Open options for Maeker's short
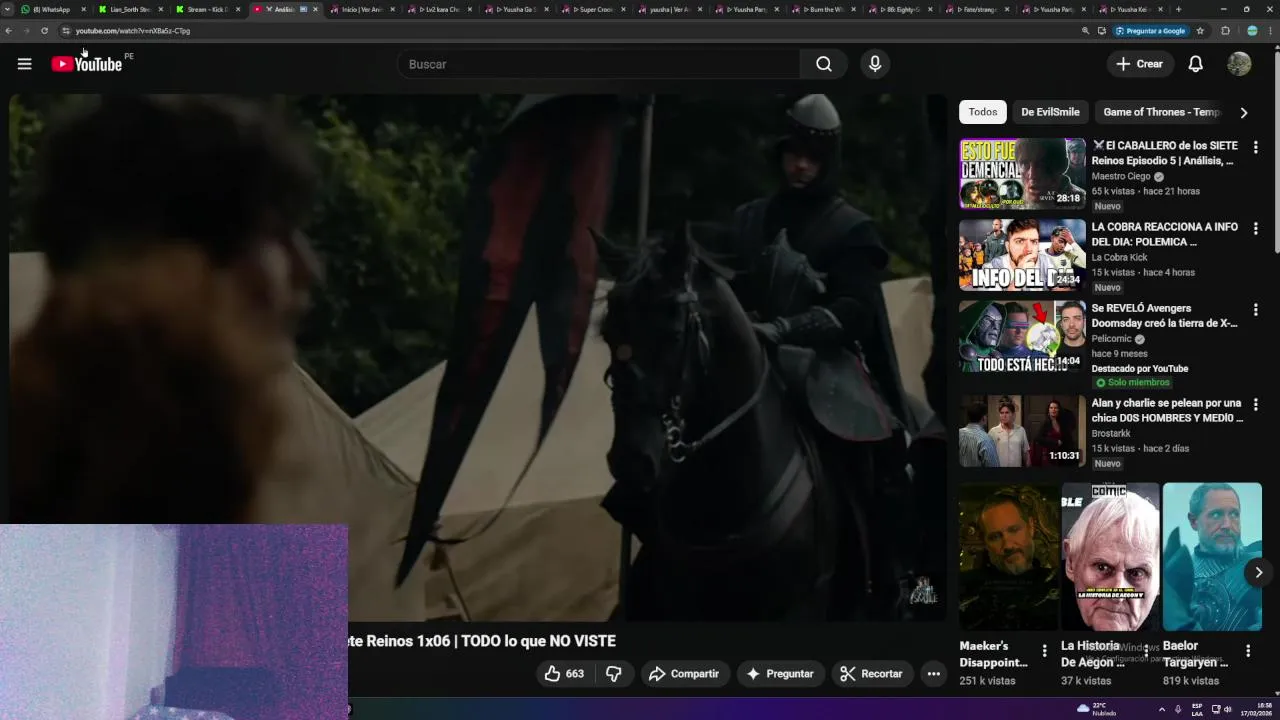The width and height of the screenshot is (1280, 720). pos(1044,651)
